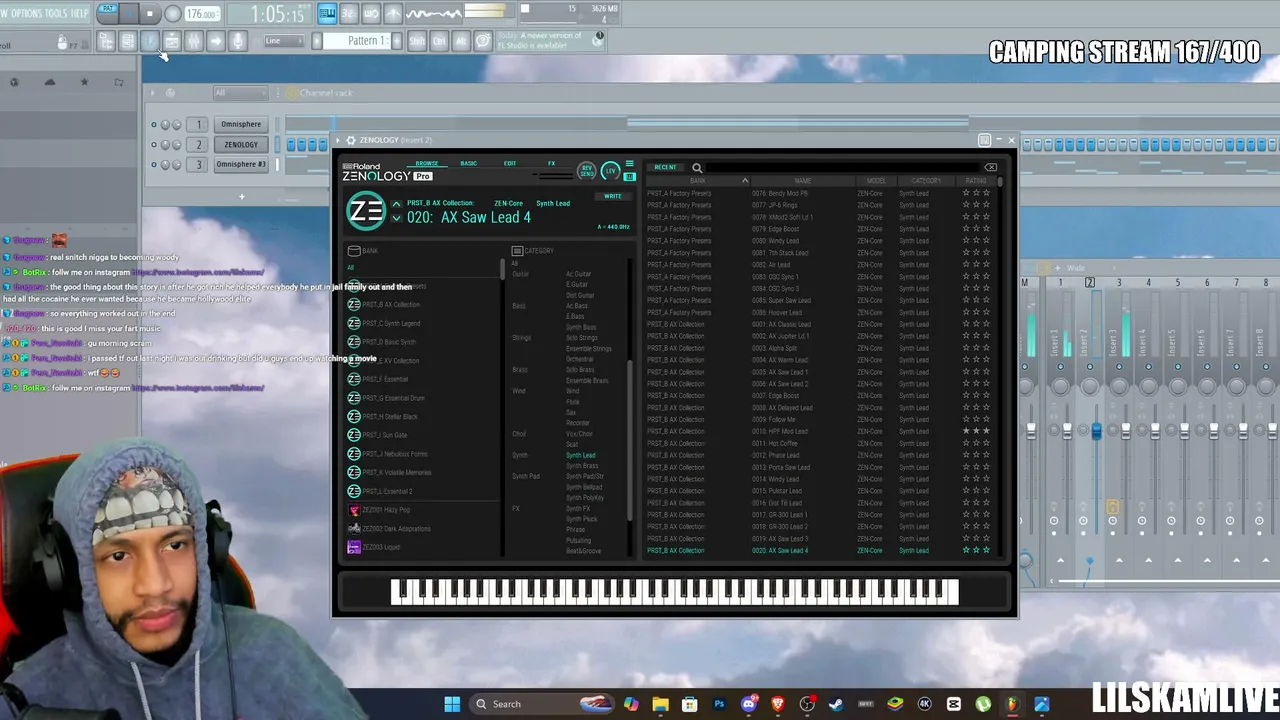Click the magnifier search icon in ZENOLOGY
Screen dimensions: 1280x720
pyautogui.click(x=697, y=168)
